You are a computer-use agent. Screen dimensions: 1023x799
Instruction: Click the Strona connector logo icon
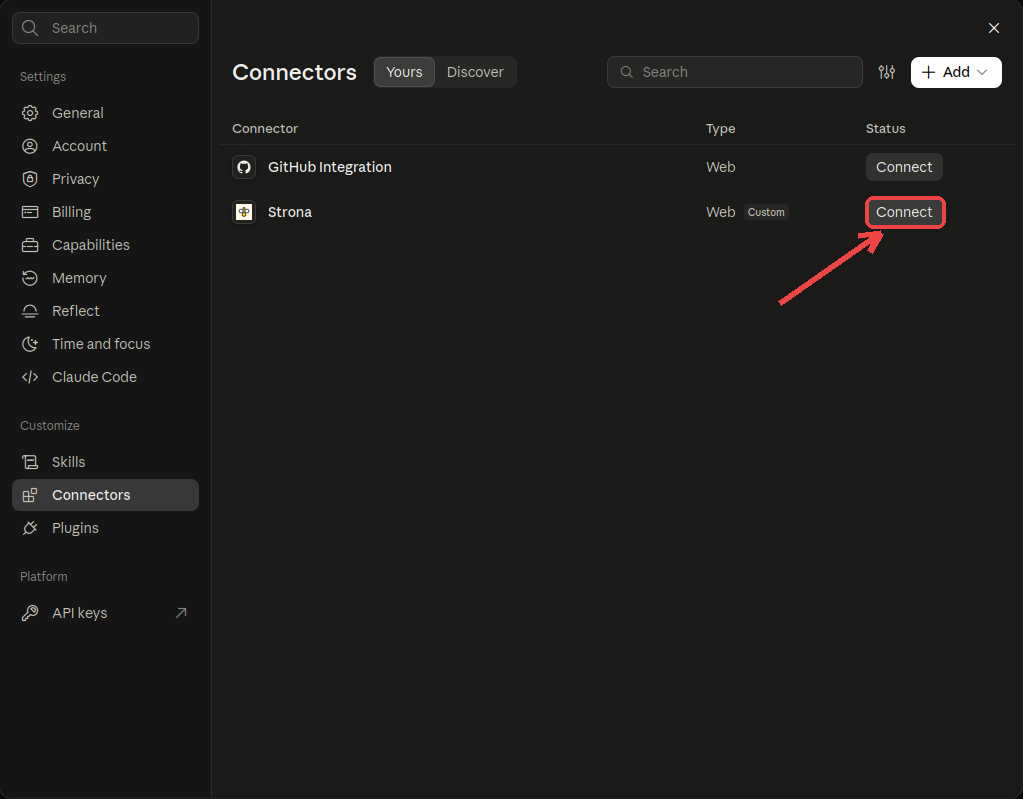244,212
